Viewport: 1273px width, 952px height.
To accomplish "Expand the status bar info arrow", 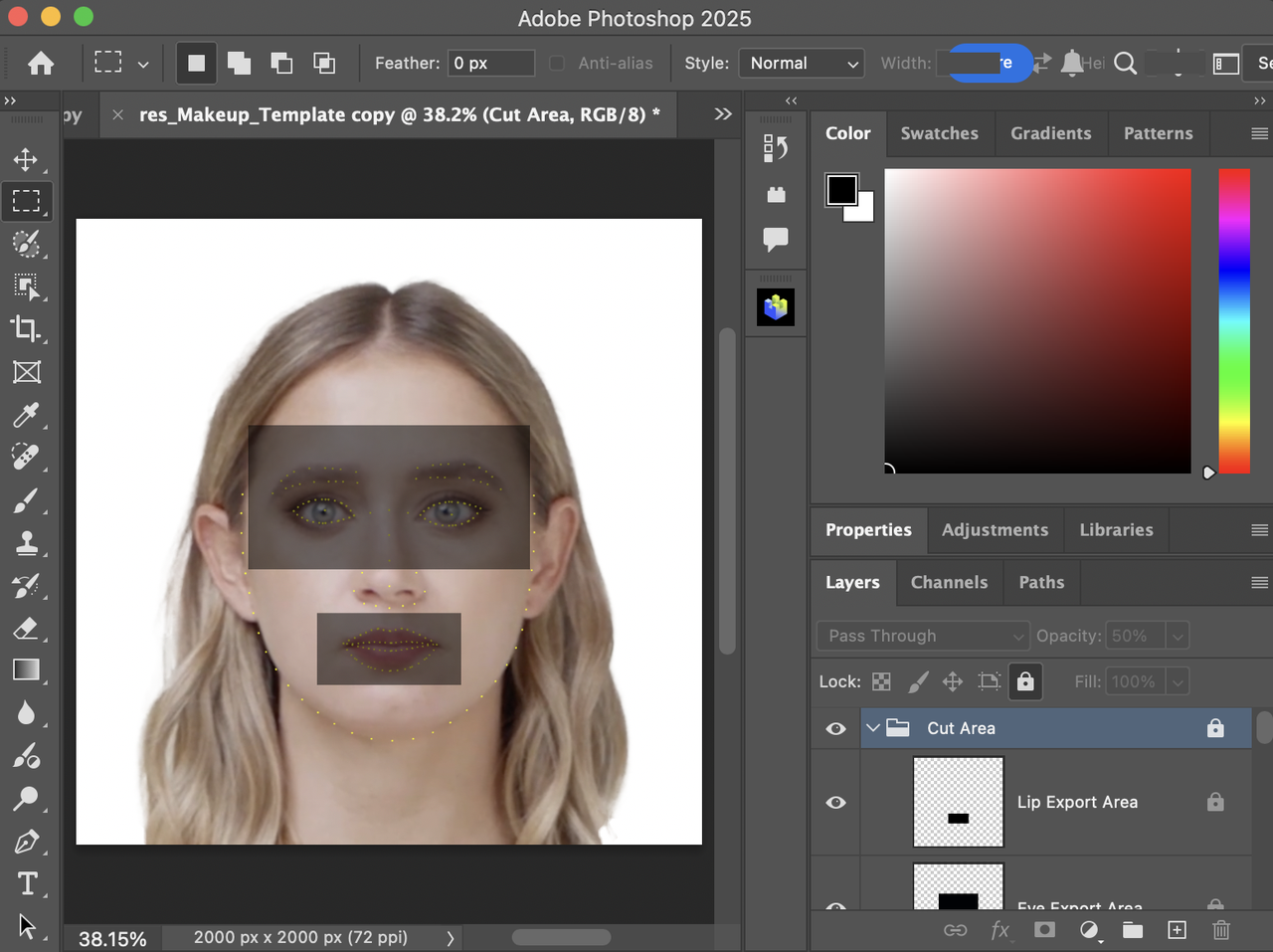I will pos(450,938).
